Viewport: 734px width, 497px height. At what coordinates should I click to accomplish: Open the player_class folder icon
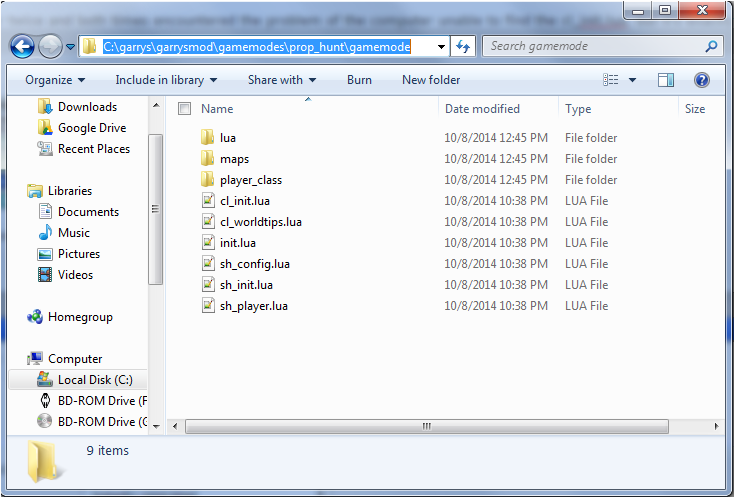point(208,180)
